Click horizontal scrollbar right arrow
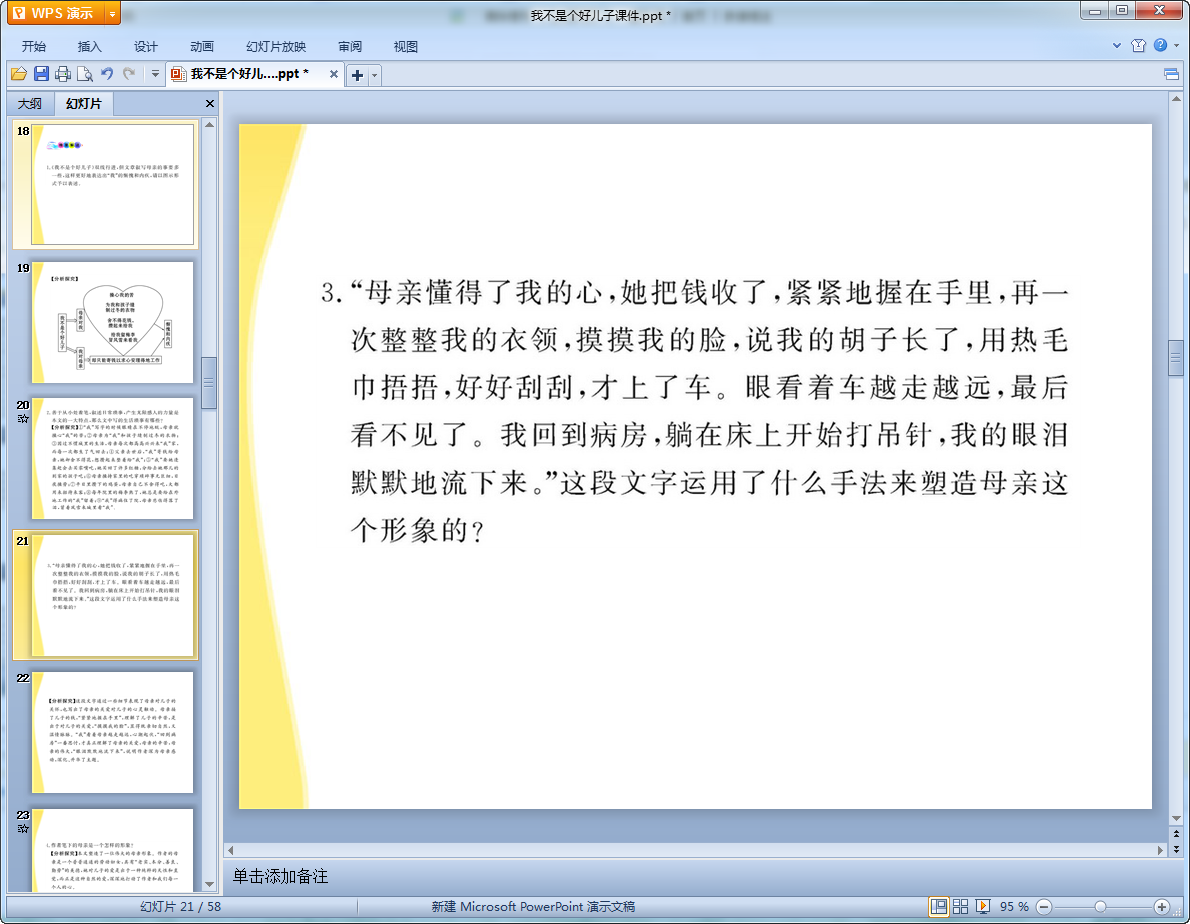1190x924 pixels. pyautogui.click(x=1160, y=850)
